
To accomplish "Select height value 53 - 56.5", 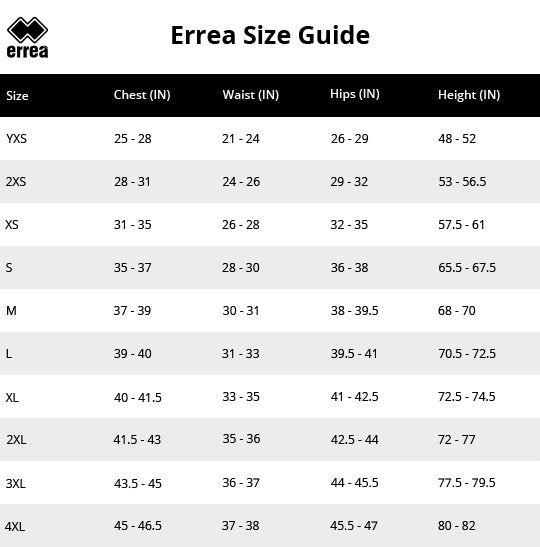I will coord(462,182).
